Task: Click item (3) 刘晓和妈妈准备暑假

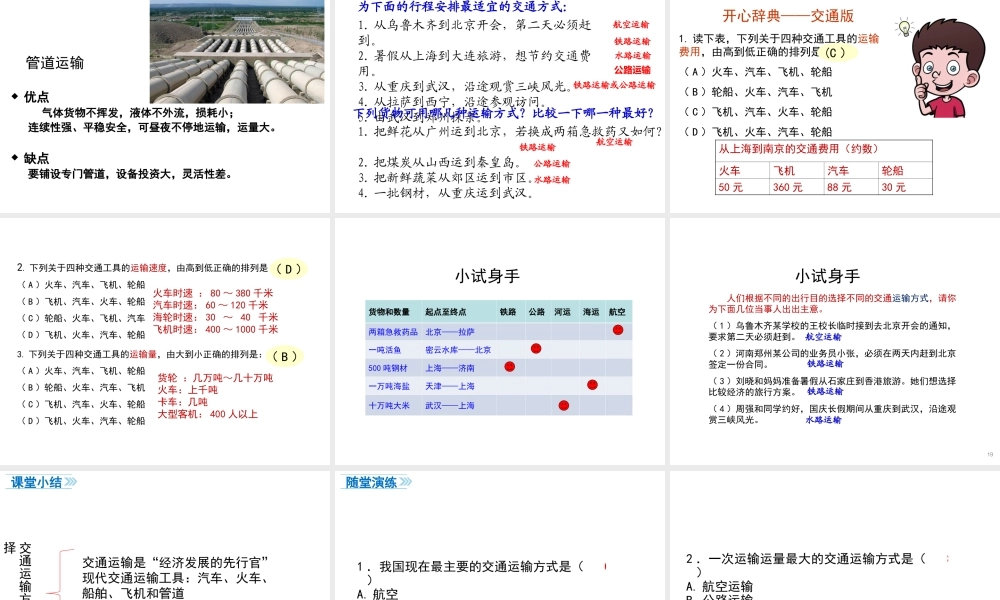Action: (832, 386)
